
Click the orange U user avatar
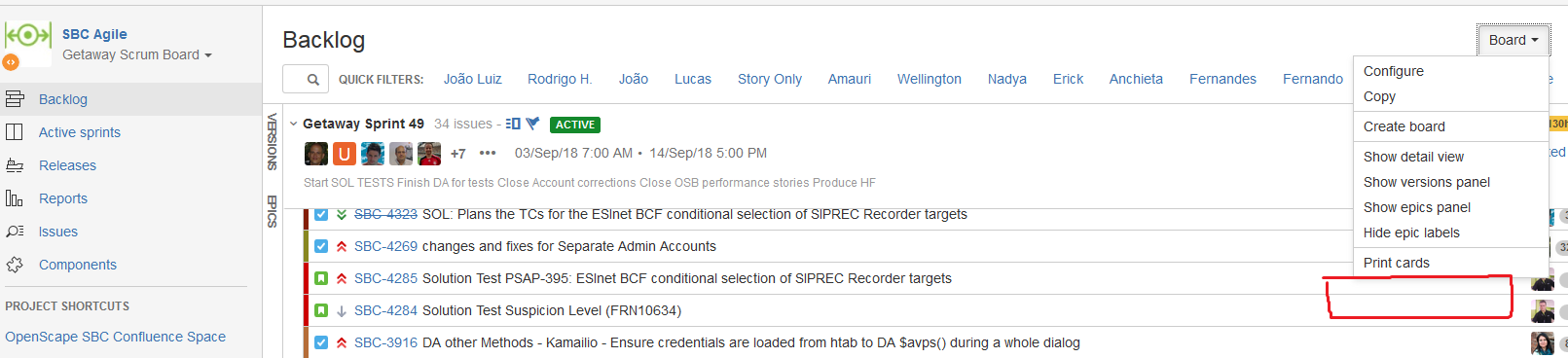point(345,154)
